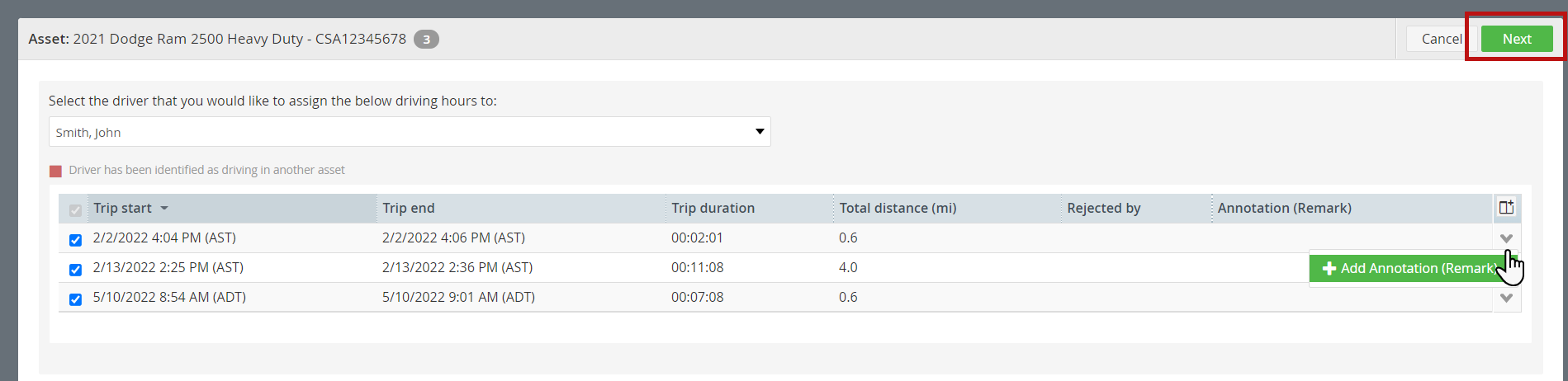This screenshot has height=381, width=1568.
Task: Uncheck the 5/10/2022 8:54 AM trip checkbox
Action: 75,299
